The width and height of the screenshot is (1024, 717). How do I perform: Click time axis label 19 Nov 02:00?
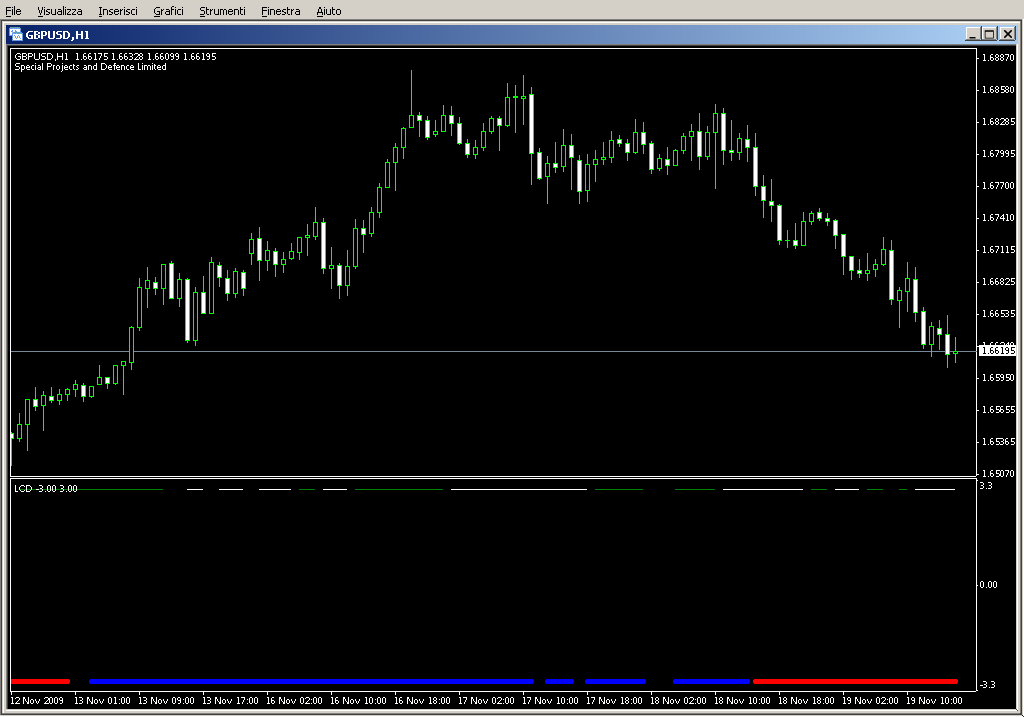(871, 701)
